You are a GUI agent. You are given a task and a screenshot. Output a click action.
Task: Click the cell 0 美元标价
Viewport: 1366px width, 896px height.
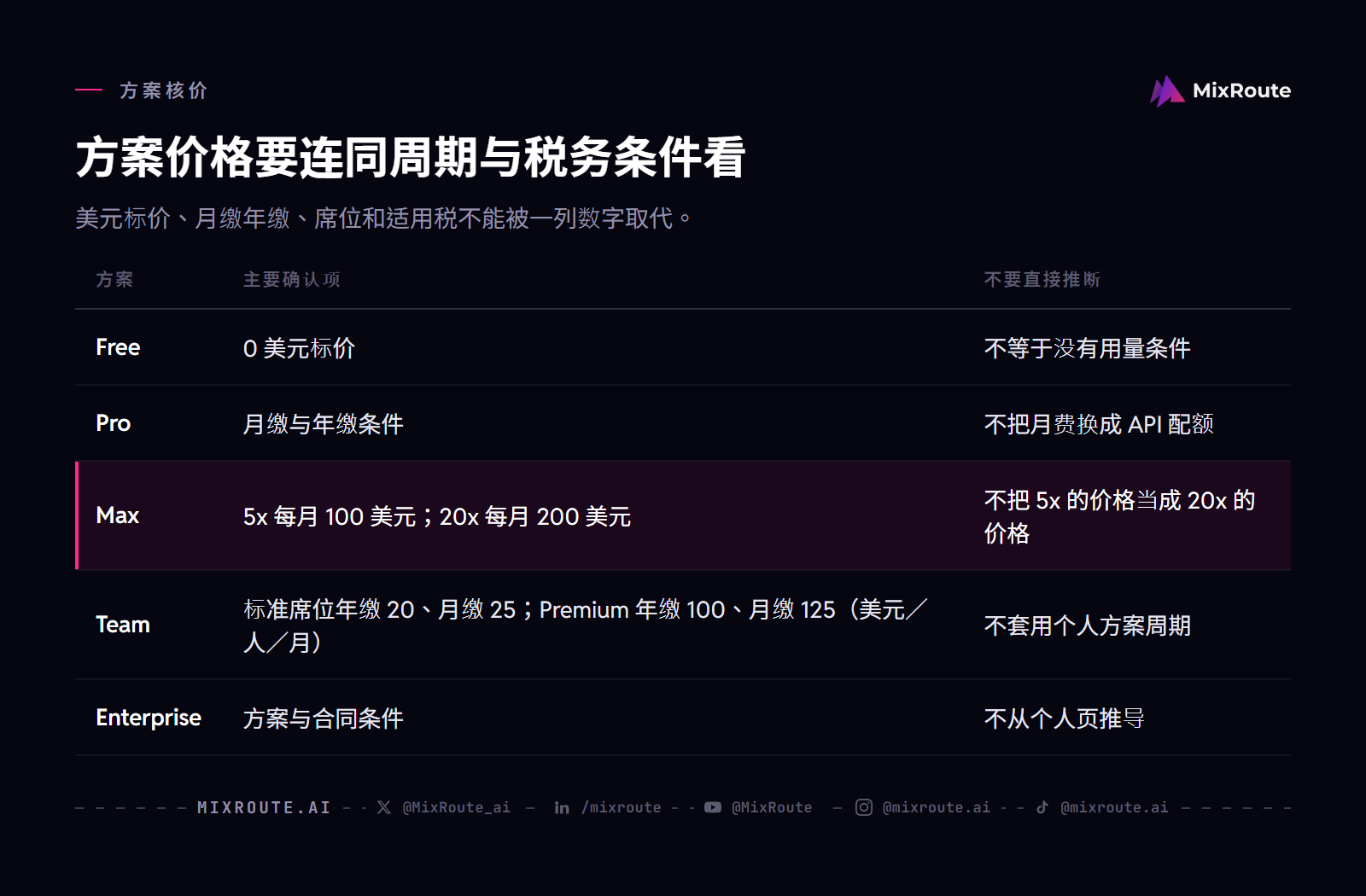[x=299, y=348]
